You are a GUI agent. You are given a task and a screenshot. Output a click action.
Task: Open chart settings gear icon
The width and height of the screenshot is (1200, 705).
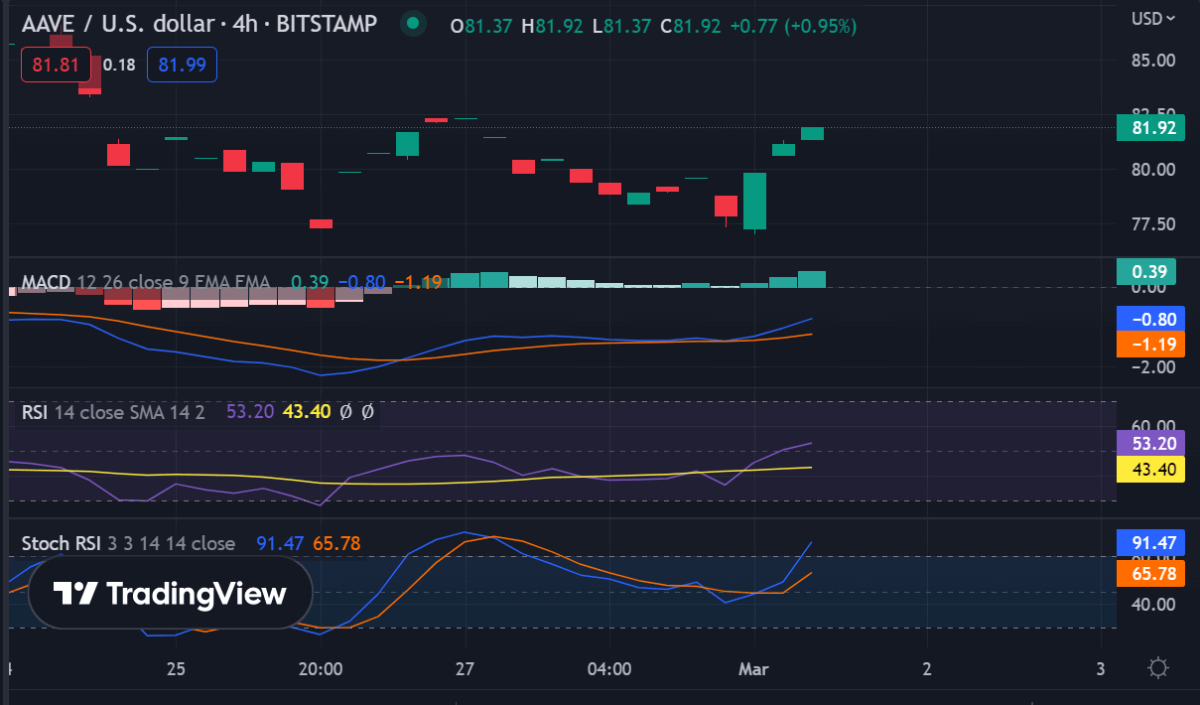pos(1159,668)
